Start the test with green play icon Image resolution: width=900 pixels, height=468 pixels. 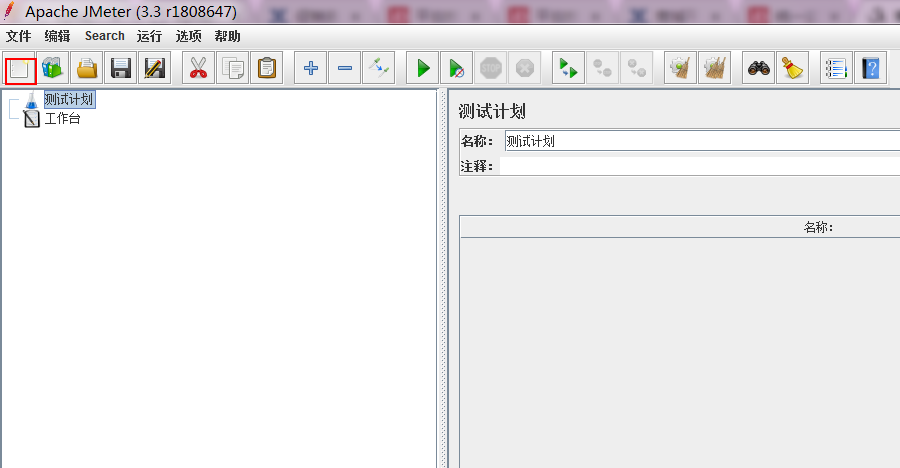coord(422,68)
